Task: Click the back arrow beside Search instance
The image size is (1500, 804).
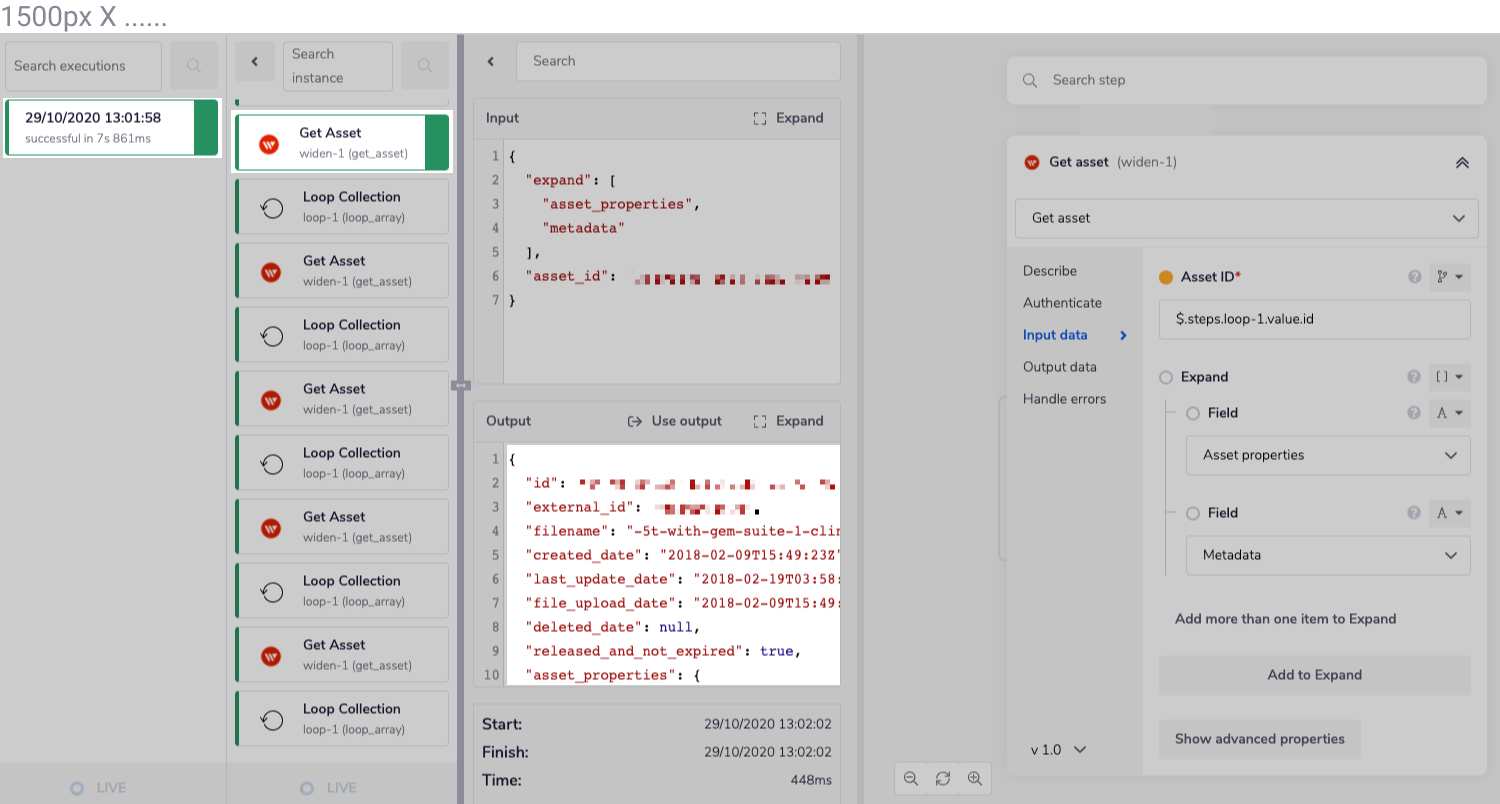Action: pos(255,62)
